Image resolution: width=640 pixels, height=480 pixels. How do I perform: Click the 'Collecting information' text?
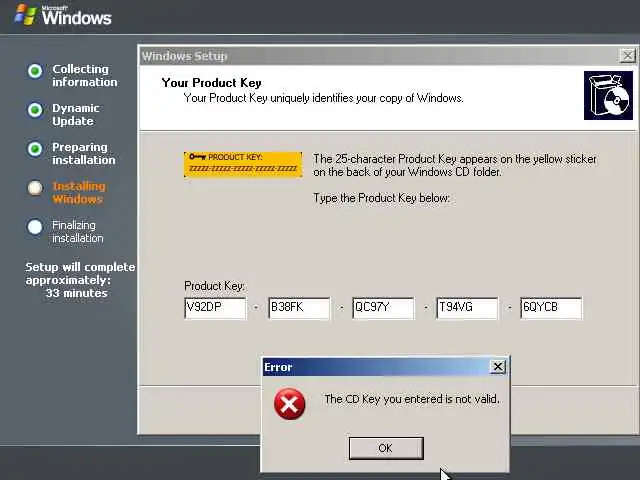coord(84,76)
